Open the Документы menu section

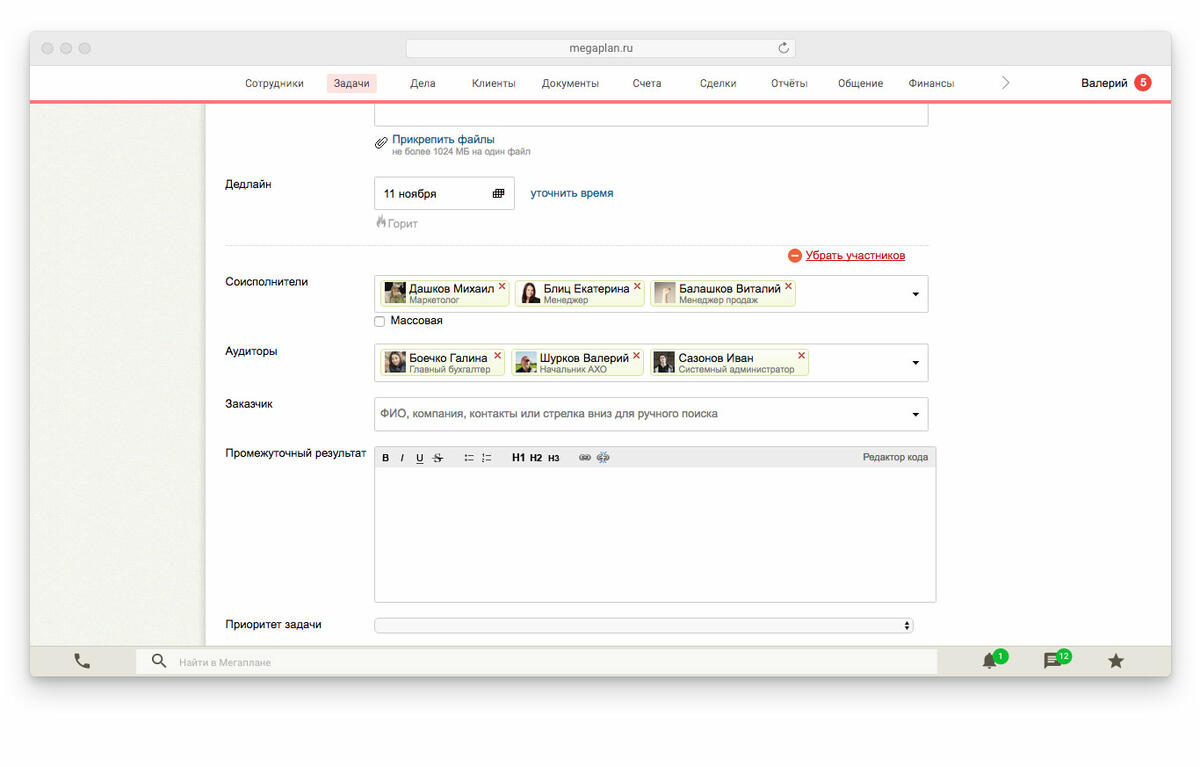570,84
